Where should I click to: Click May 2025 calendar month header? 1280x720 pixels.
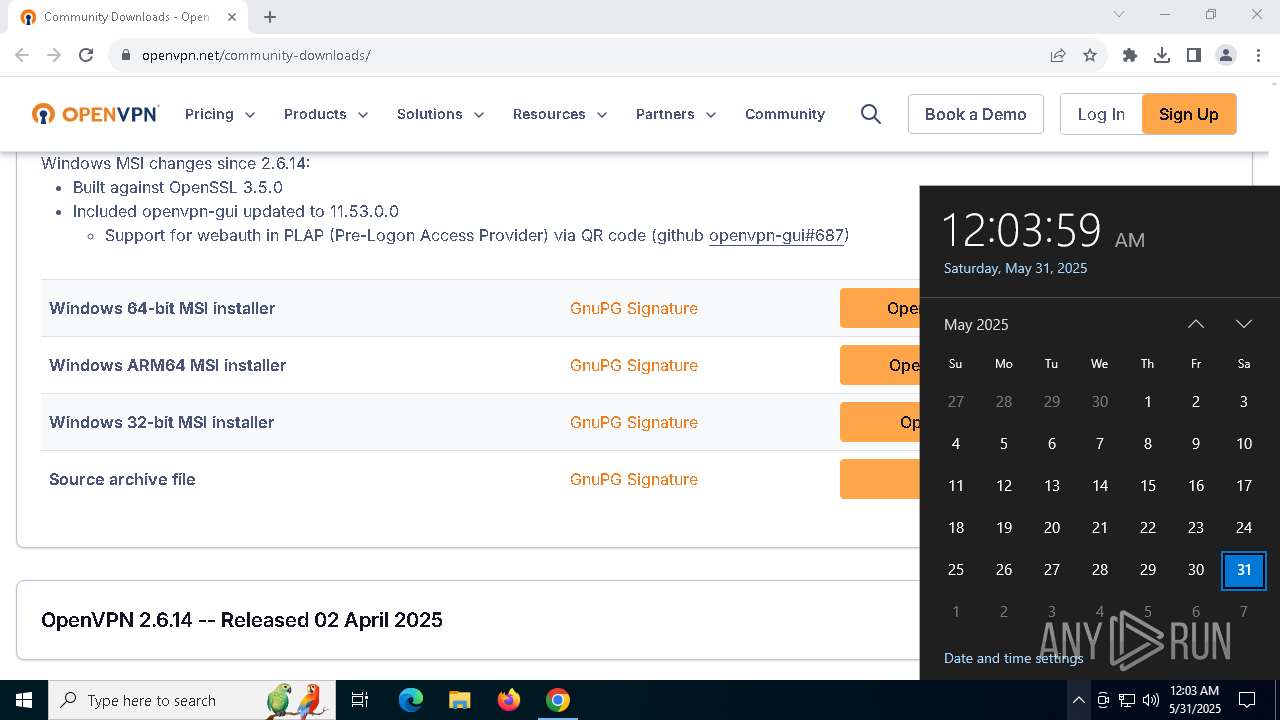click(976, 324)
